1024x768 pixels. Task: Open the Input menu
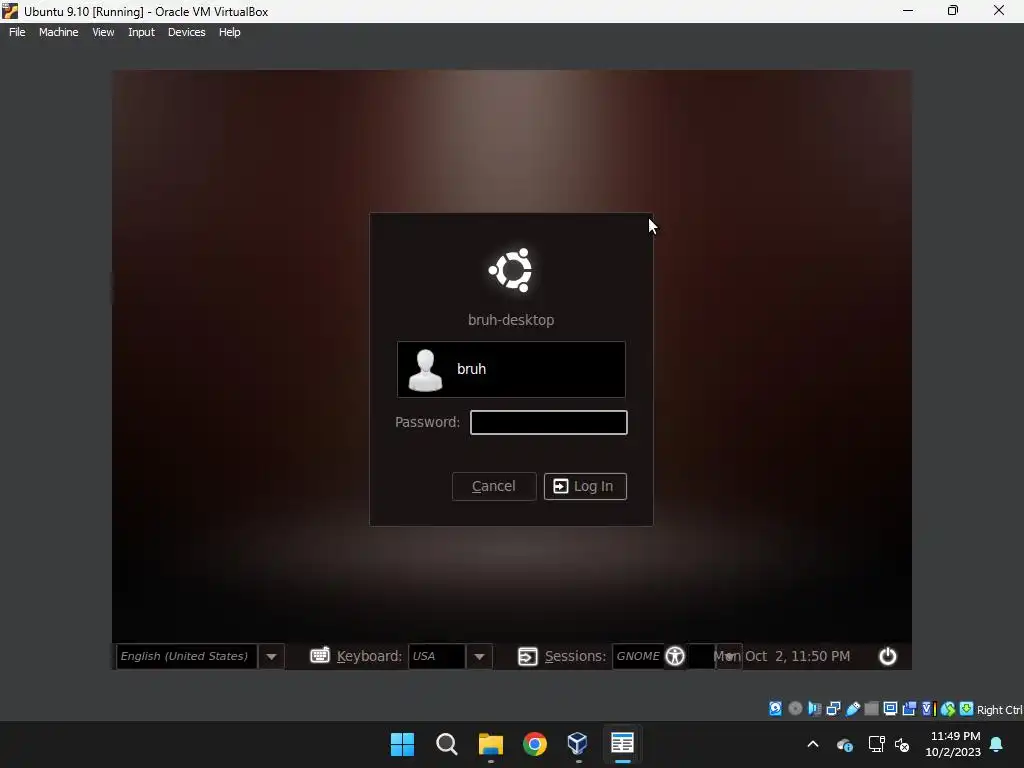point(141,32)
